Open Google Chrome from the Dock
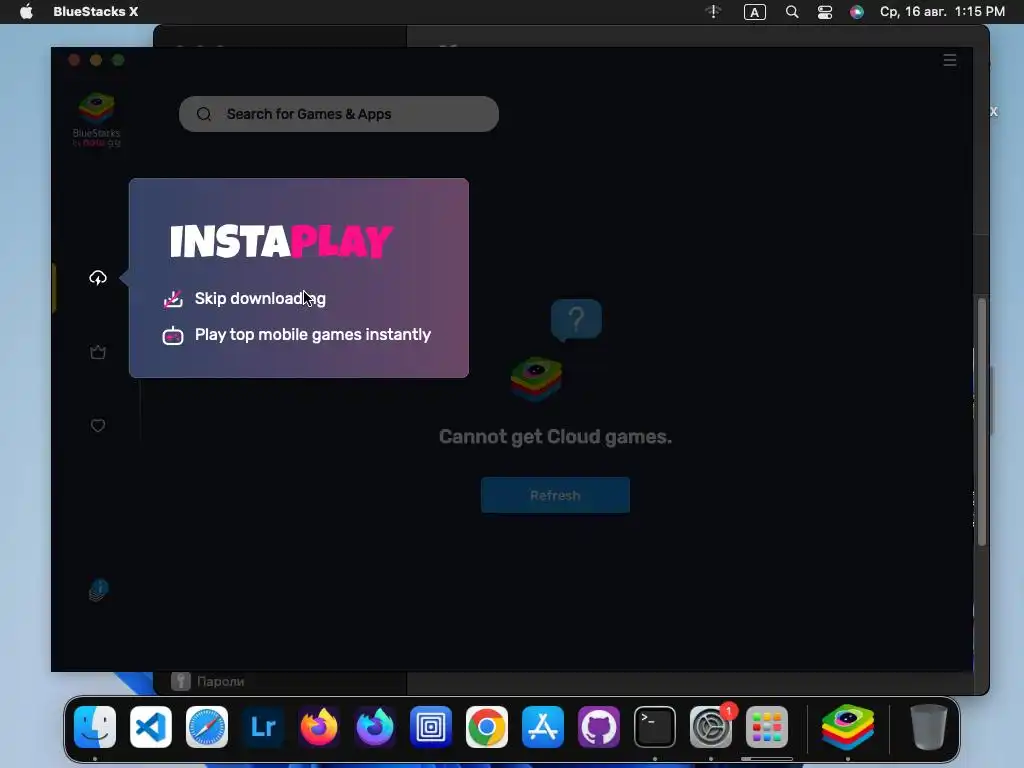1024x768 pixels. tap(487, 727)
